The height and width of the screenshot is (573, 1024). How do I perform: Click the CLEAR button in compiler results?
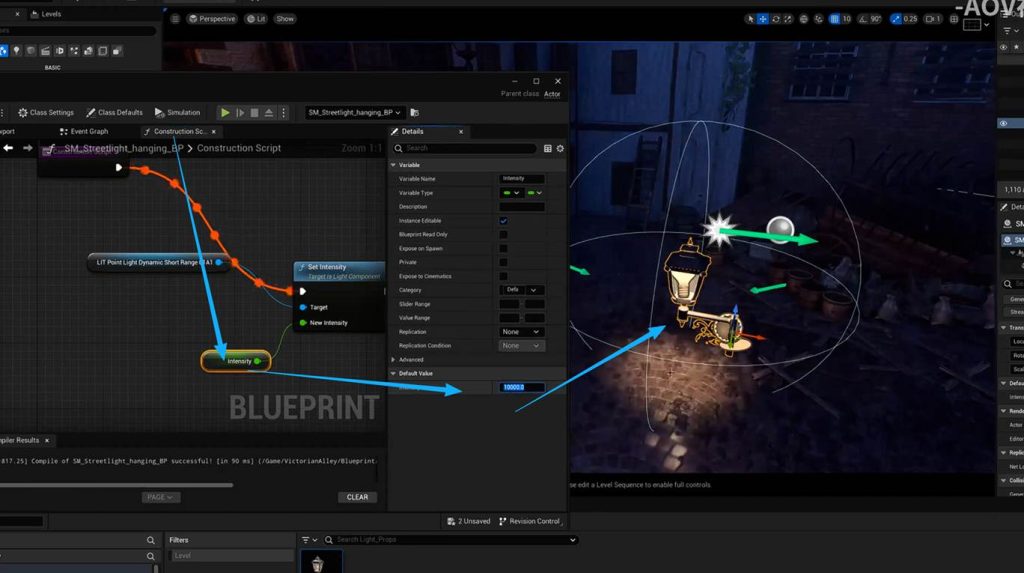pyautogui.click(x=357, y=497)
